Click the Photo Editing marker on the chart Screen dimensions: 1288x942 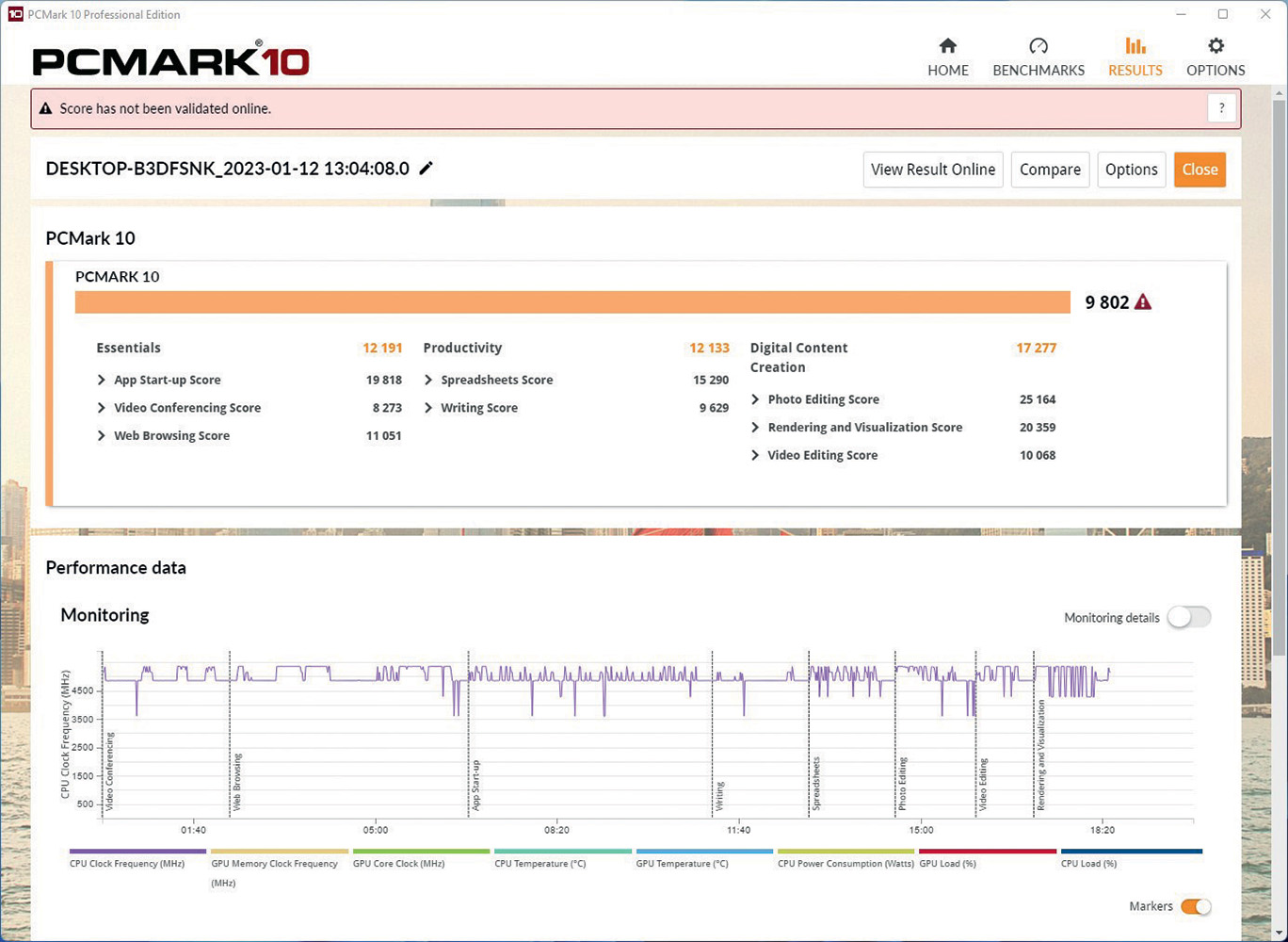903,784
